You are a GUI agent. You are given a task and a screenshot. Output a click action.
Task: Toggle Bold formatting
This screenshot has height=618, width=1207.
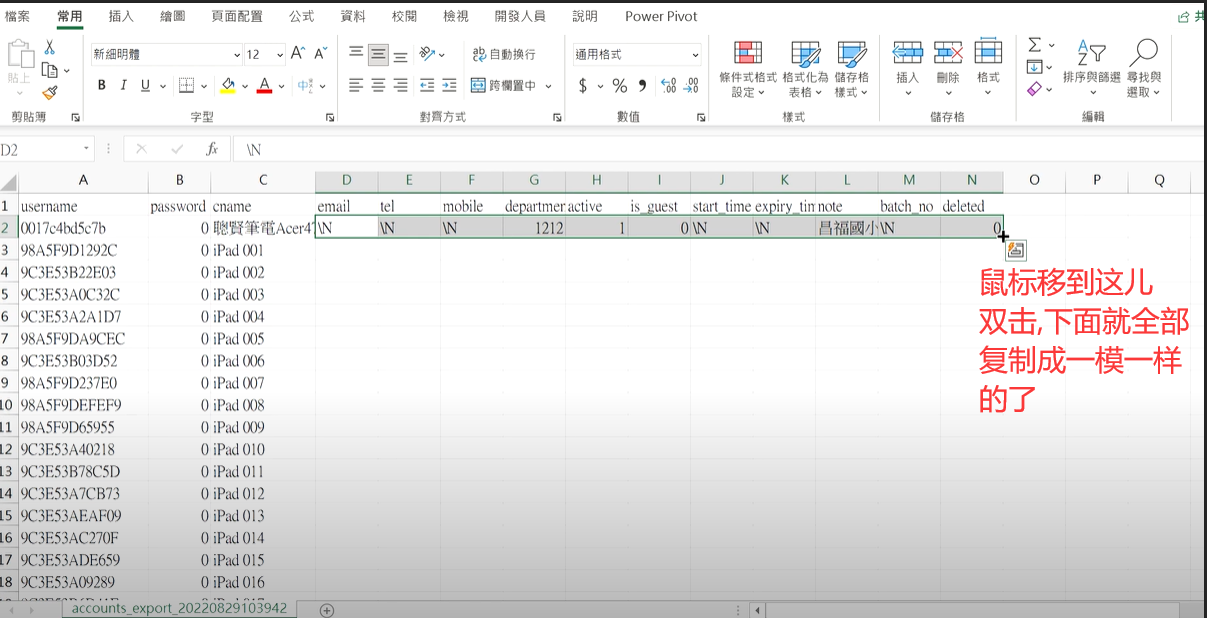[x=102, y=86]
